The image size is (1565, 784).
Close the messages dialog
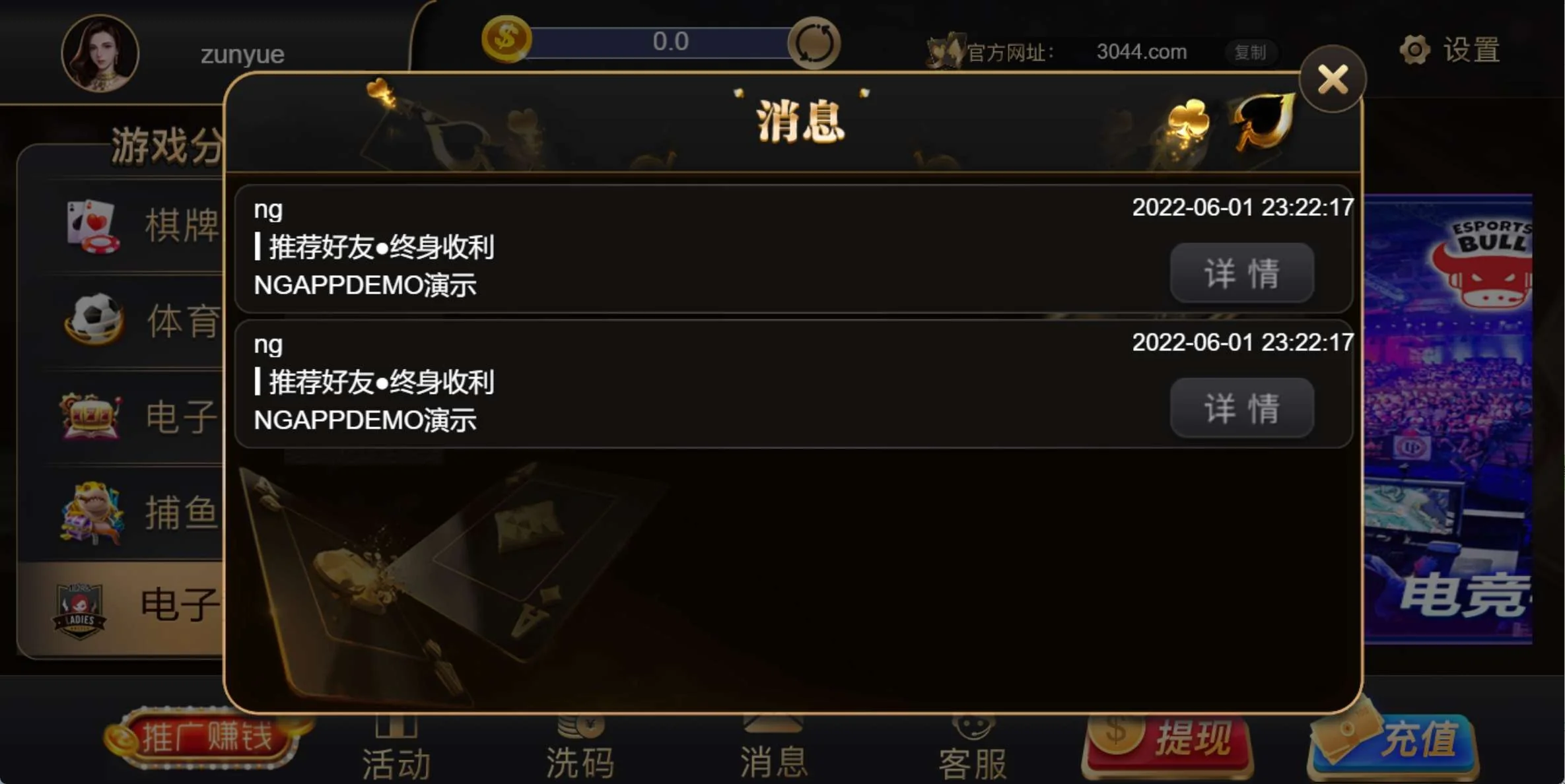1333,79
